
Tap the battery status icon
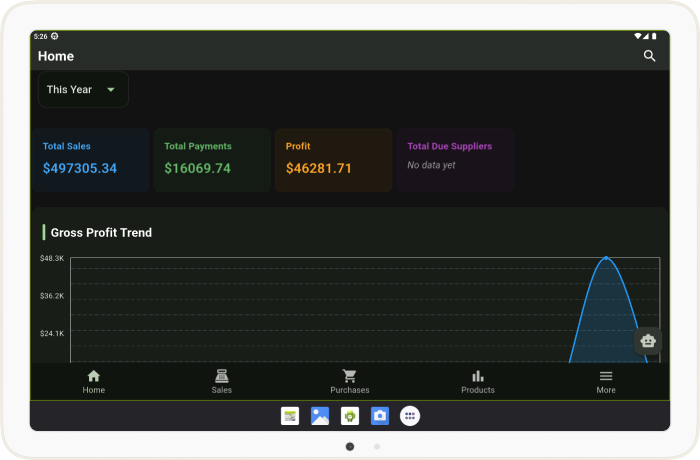(x=654, y=36)
